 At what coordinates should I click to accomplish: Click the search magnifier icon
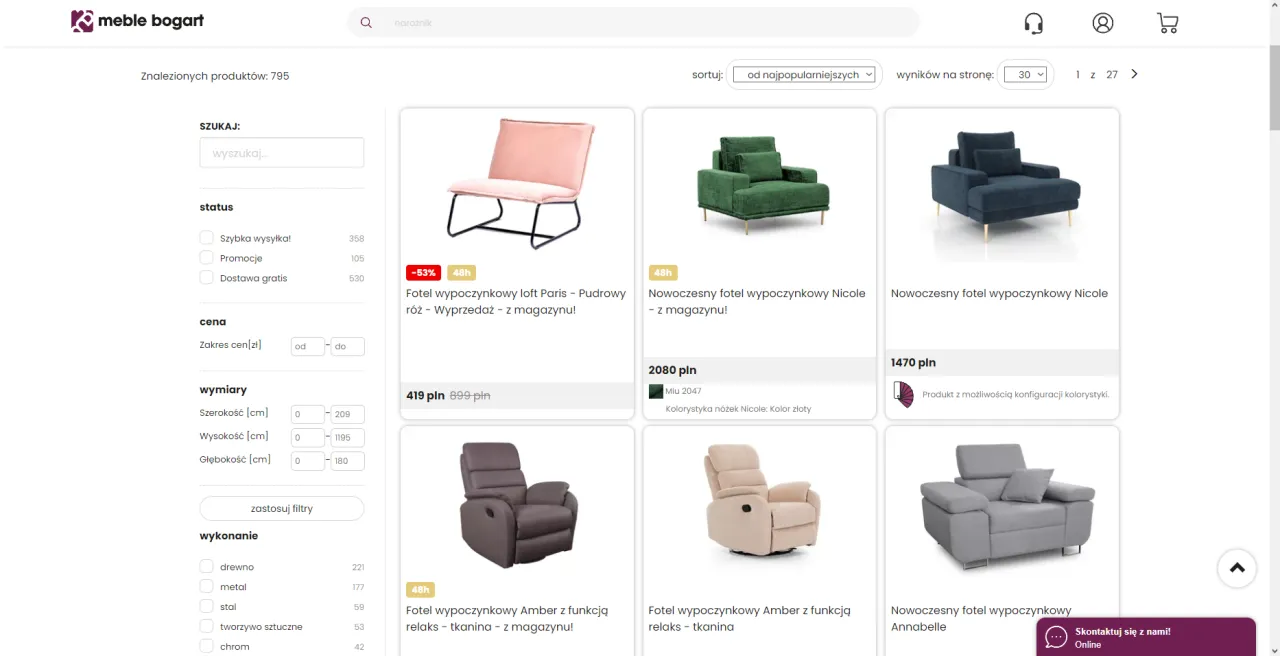tap(366, 22)
